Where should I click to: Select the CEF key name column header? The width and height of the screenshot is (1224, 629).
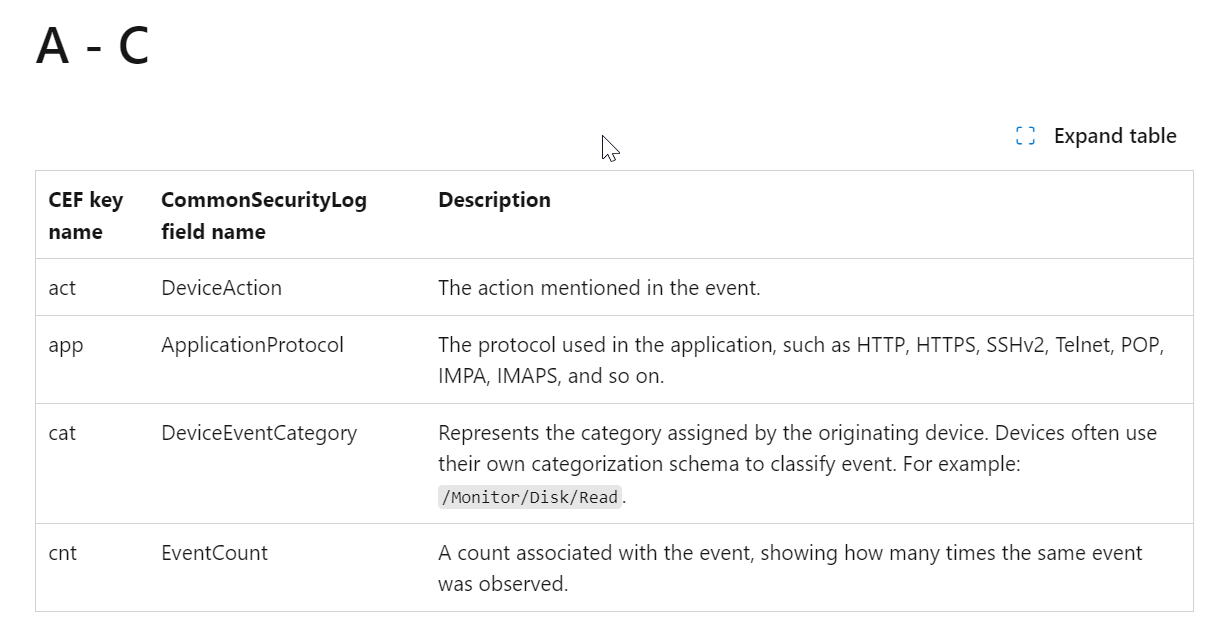click(x=85, y=215)
